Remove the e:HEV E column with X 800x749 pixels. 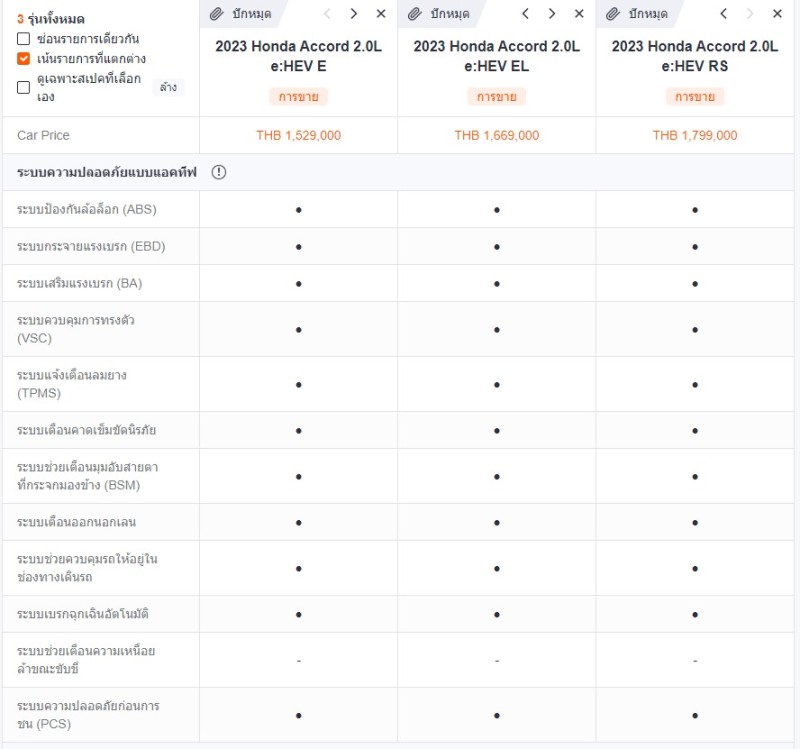pyautogui.click(x=381, y=14)
